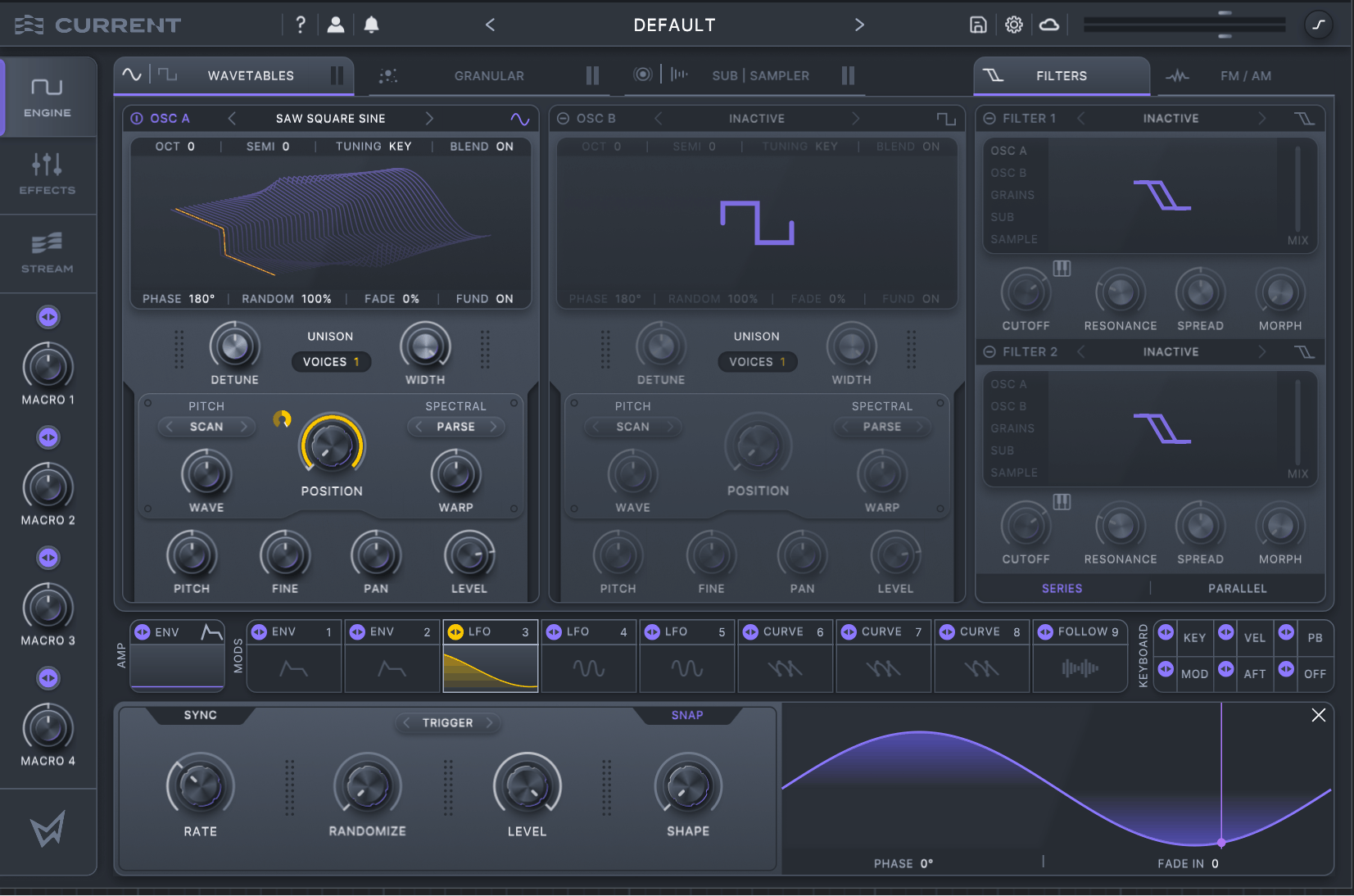Click Filter 2 keyboard tracking icon
Screen dimensions: 1354x896
tap(1062, 501)
